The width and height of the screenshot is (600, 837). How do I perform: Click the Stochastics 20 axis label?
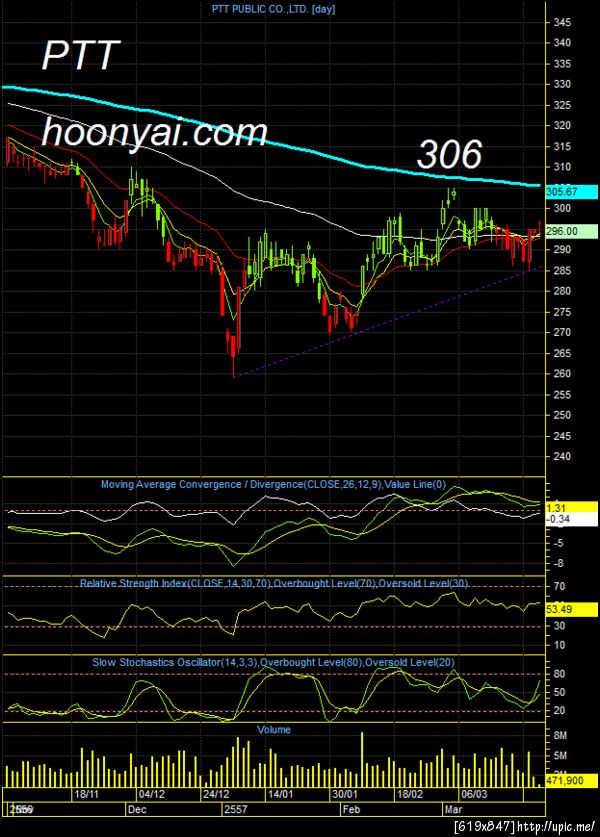click(x=559, y=711)
